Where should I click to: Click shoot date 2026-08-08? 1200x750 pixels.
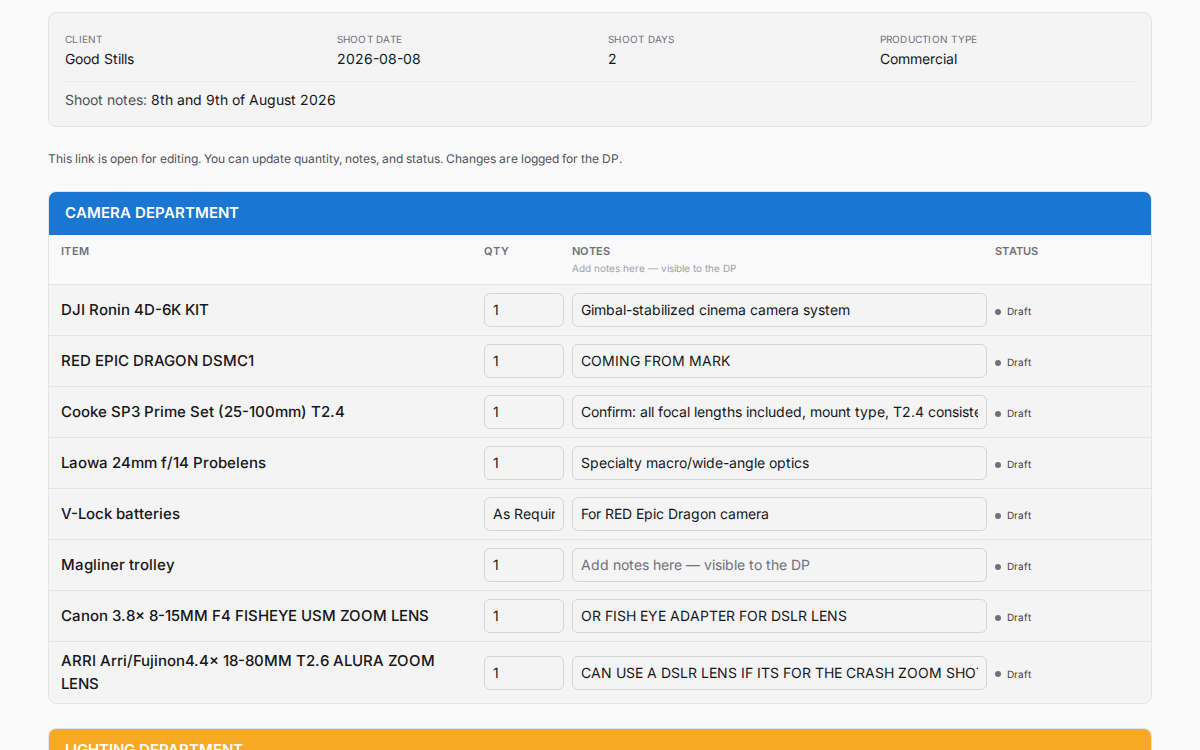pyautogui.click(x=379, y=59)
